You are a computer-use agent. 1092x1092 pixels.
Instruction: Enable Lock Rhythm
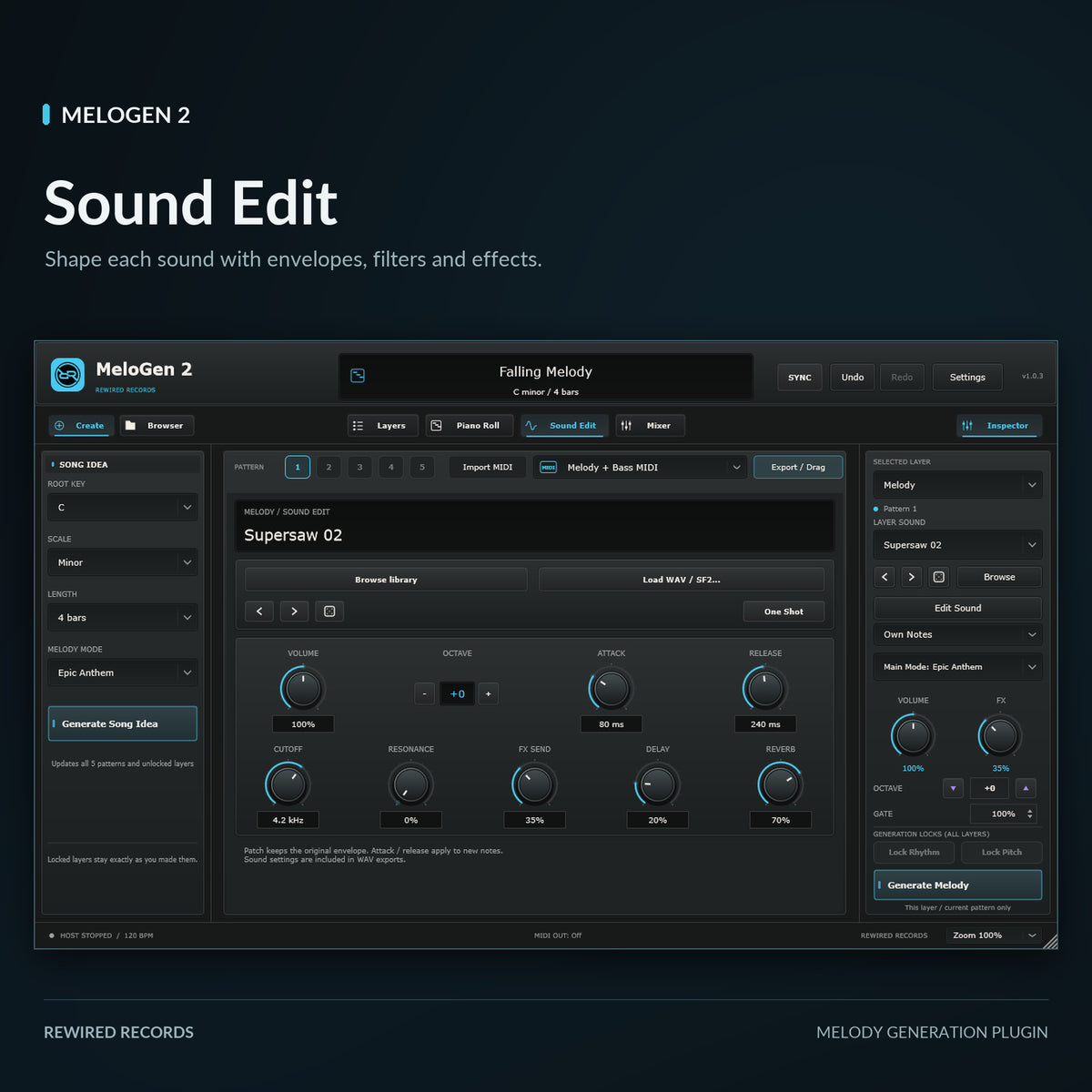[914, 852]
